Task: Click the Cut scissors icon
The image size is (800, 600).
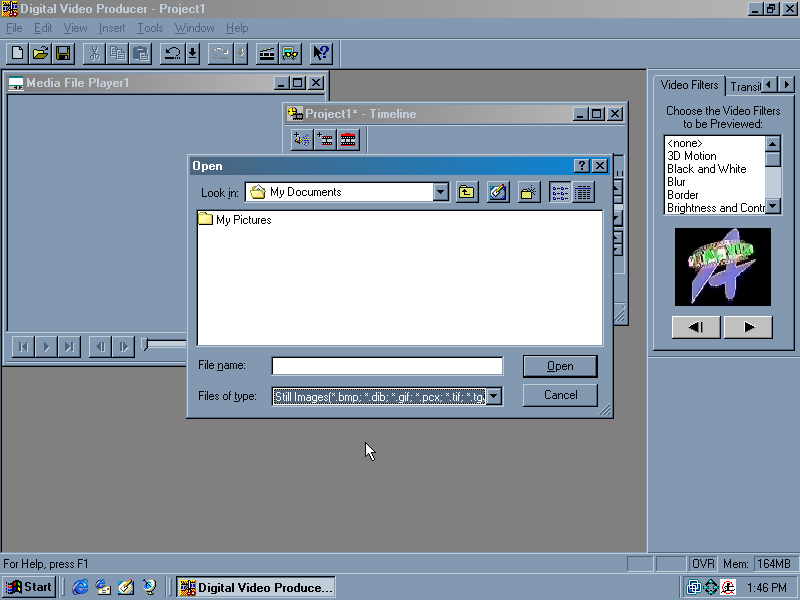Action: click(94, 53)
